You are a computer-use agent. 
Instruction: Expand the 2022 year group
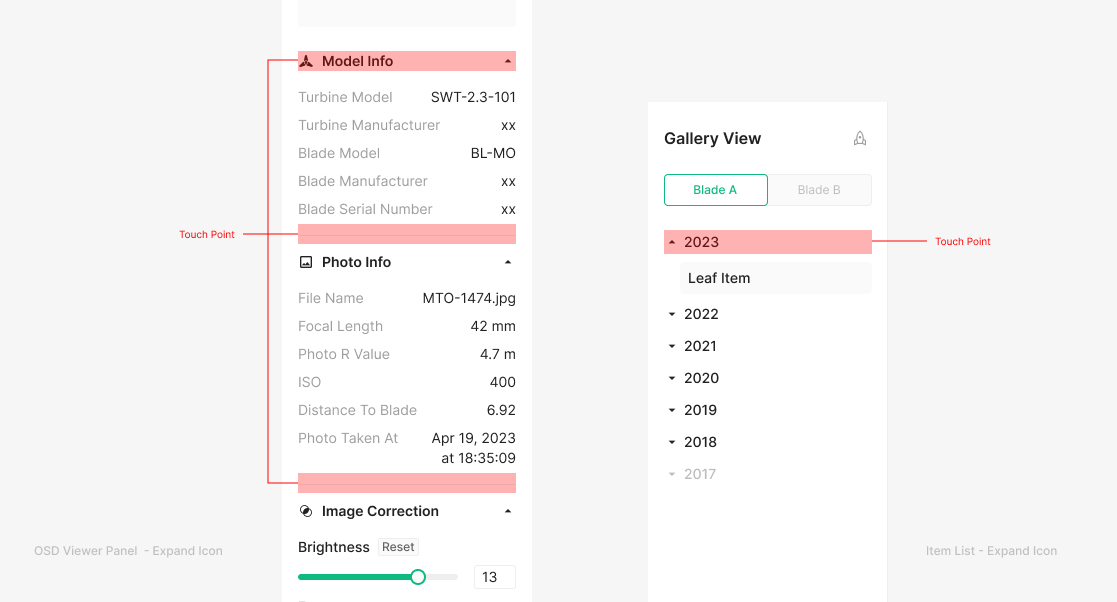pyautogui.click(x=673, y=314)
